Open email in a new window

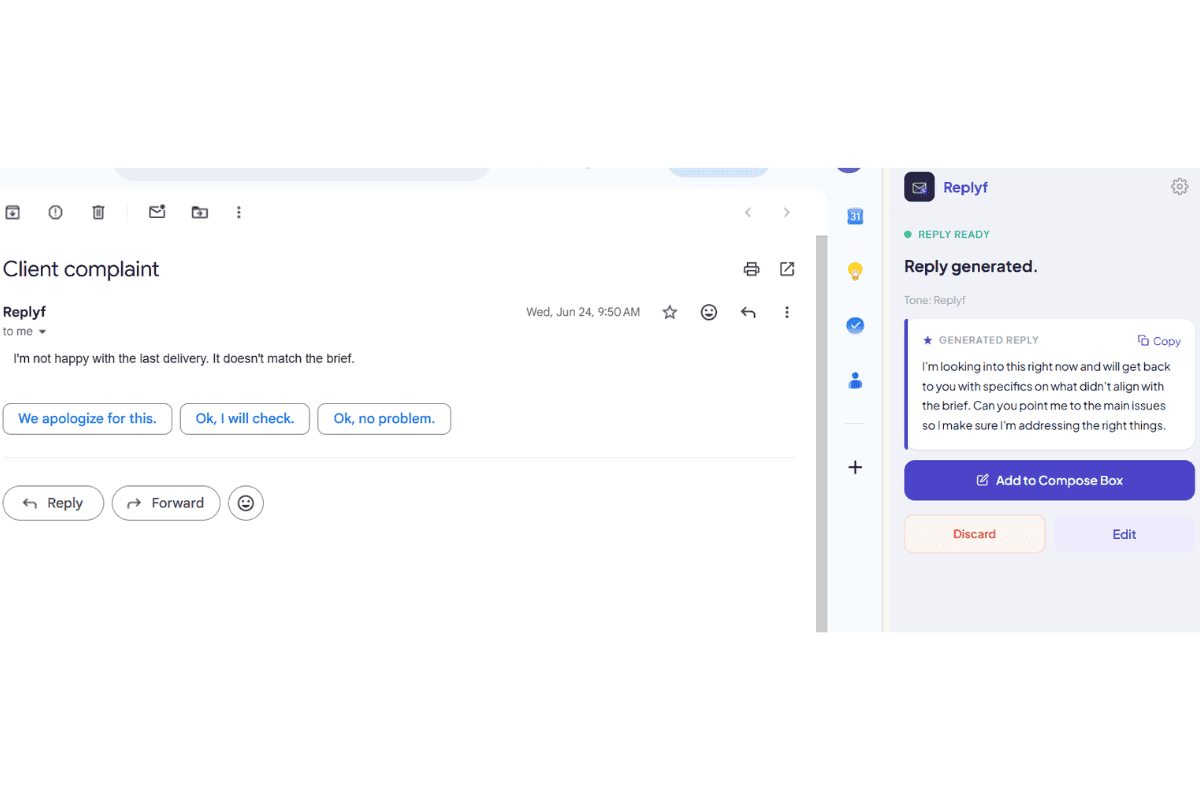[x=787, y=269]
